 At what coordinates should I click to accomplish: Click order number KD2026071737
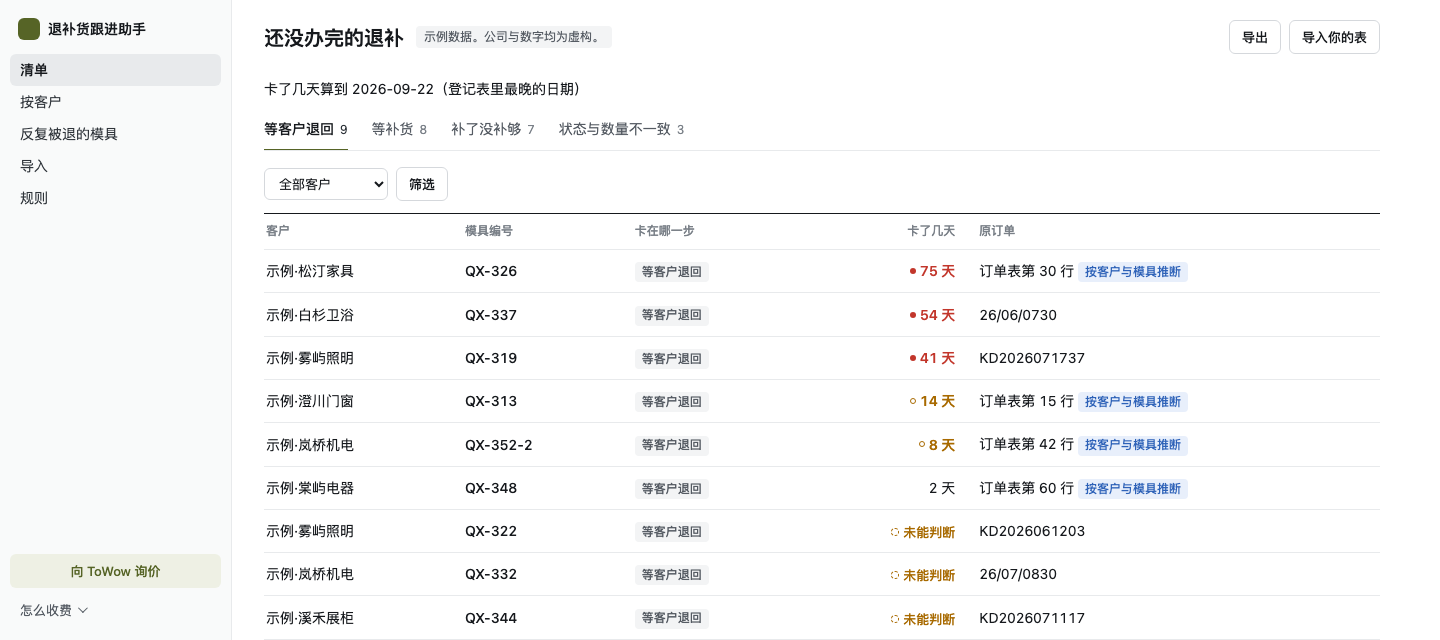(1032, 358)
